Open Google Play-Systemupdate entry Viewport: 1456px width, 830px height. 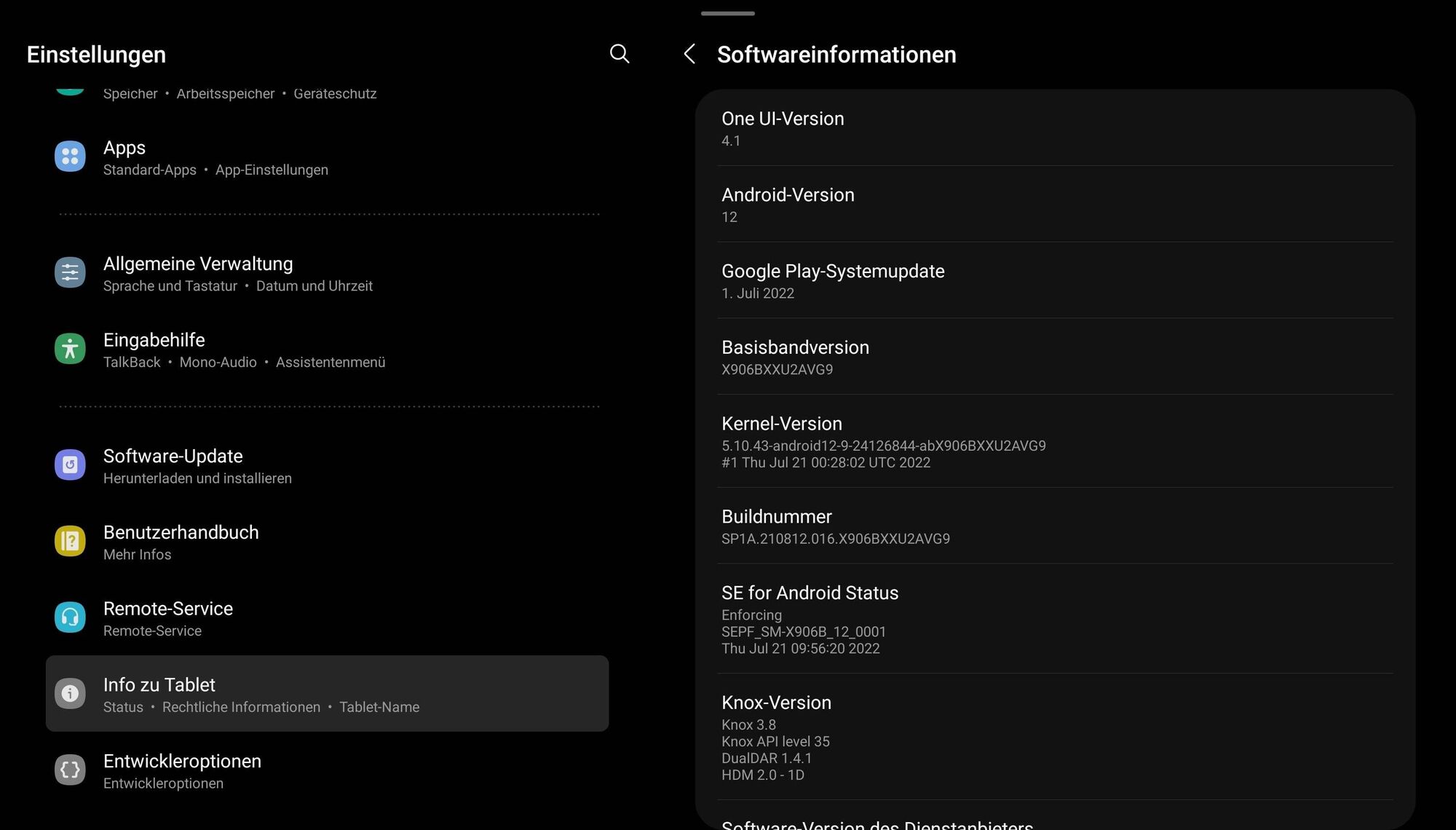(1054, 281)
